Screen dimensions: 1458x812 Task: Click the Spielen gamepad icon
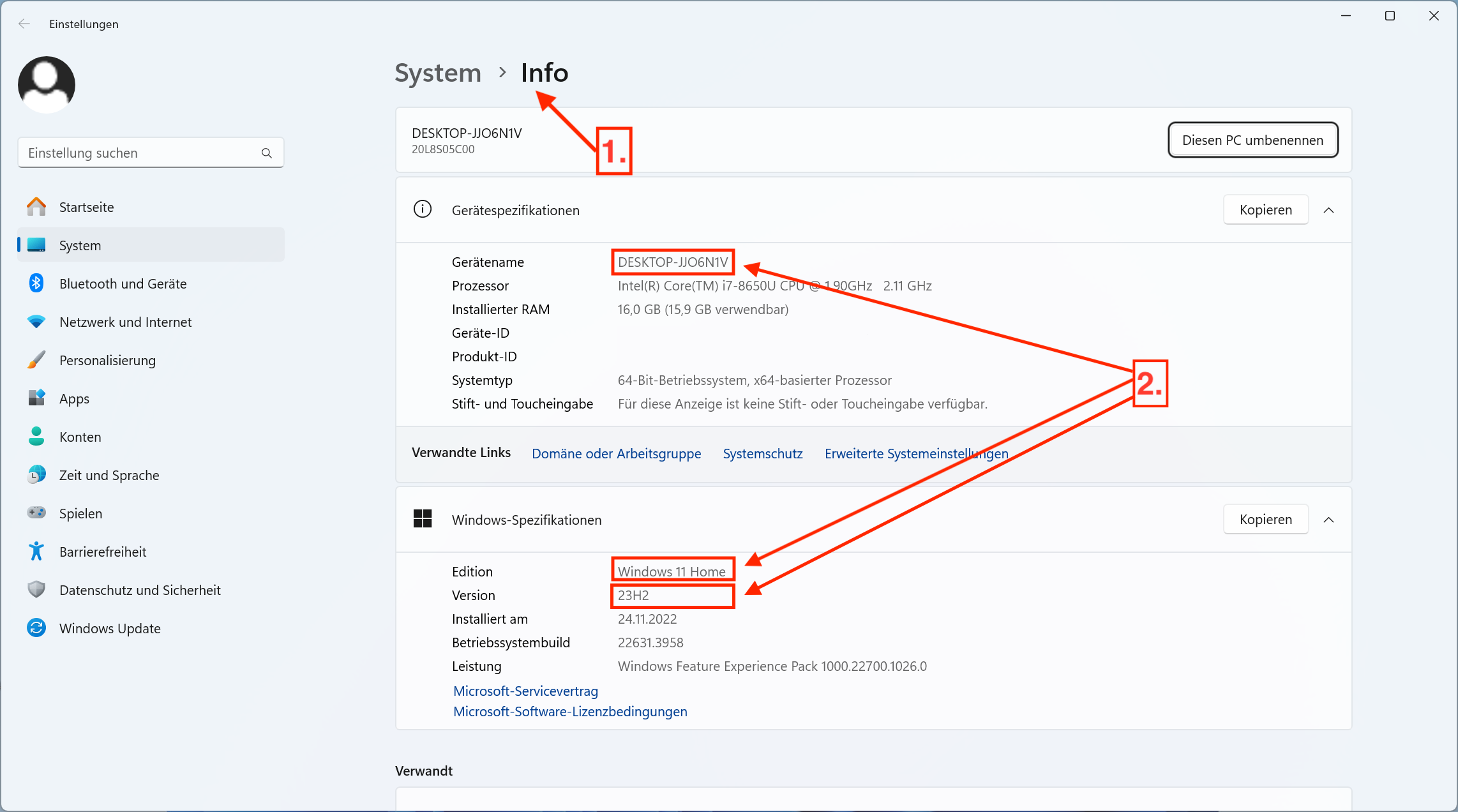[x=36, y=513]
